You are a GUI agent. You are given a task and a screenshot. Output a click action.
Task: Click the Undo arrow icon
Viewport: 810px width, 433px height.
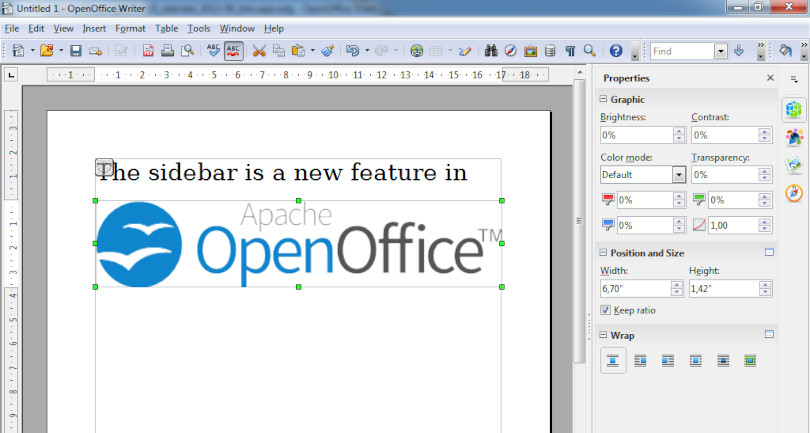(x=352, y=51)
